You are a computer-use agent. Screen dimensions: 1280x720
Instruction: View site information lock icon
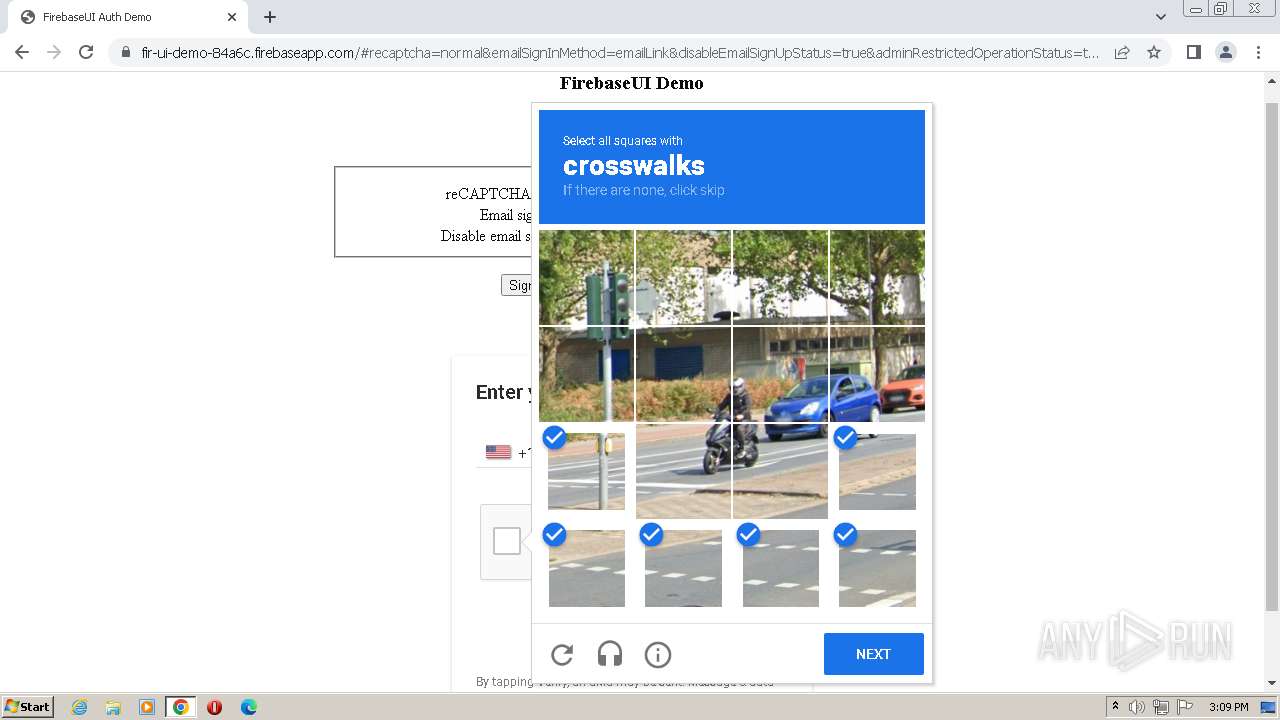[x=125, y=52]
